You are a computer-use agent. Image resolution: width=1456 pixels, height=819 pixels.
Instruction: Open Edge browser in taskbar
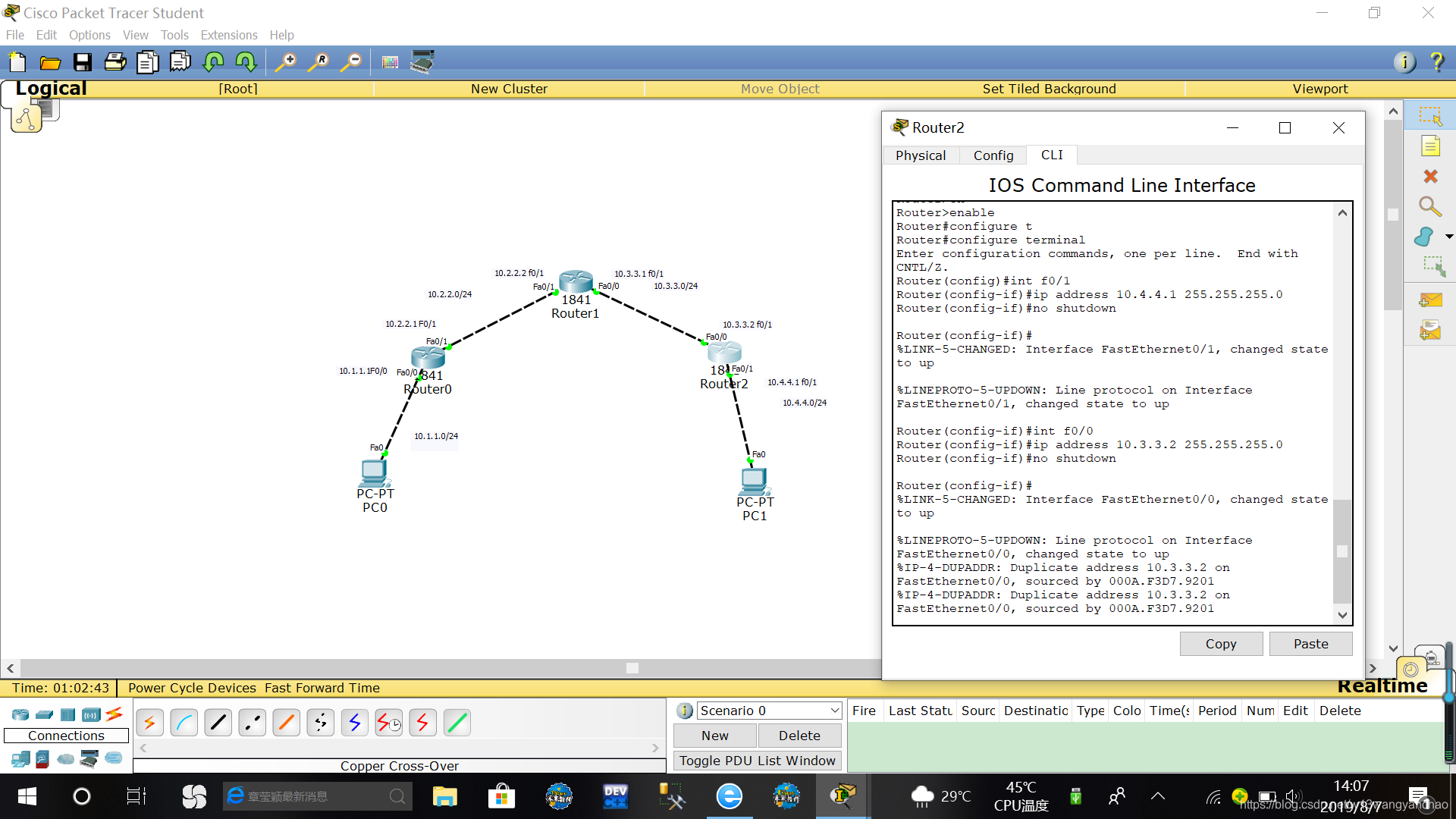click(x=729, y=796)
